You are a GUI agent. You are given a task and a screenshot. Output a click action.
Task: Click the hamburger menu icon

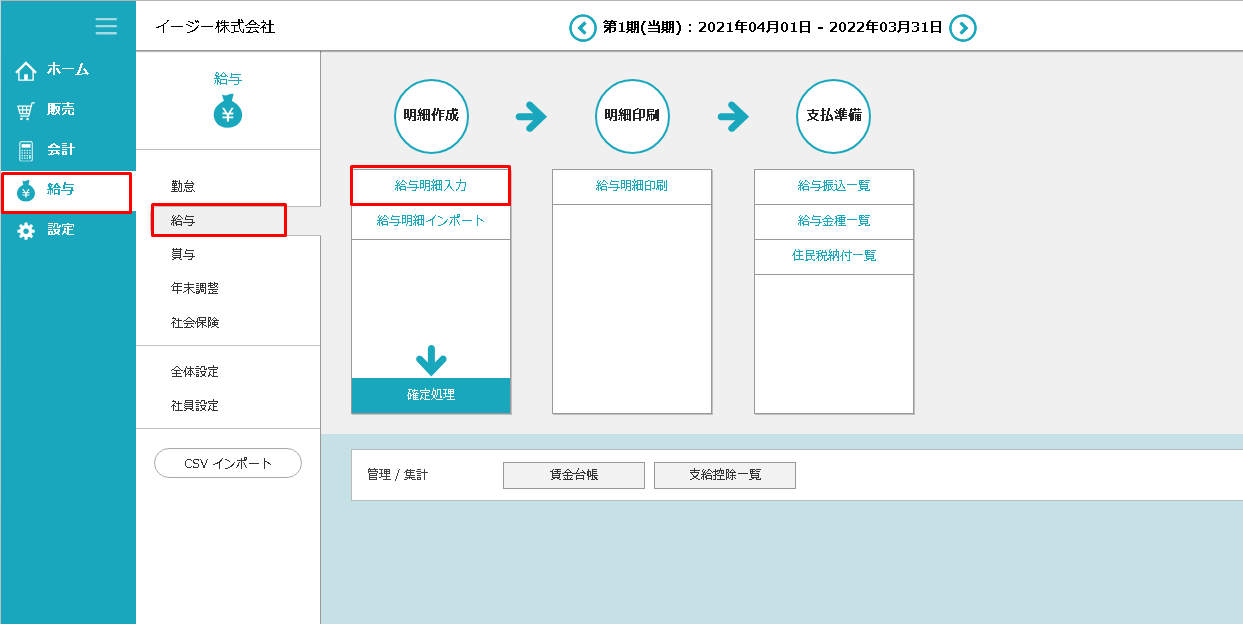coord(106,26)
